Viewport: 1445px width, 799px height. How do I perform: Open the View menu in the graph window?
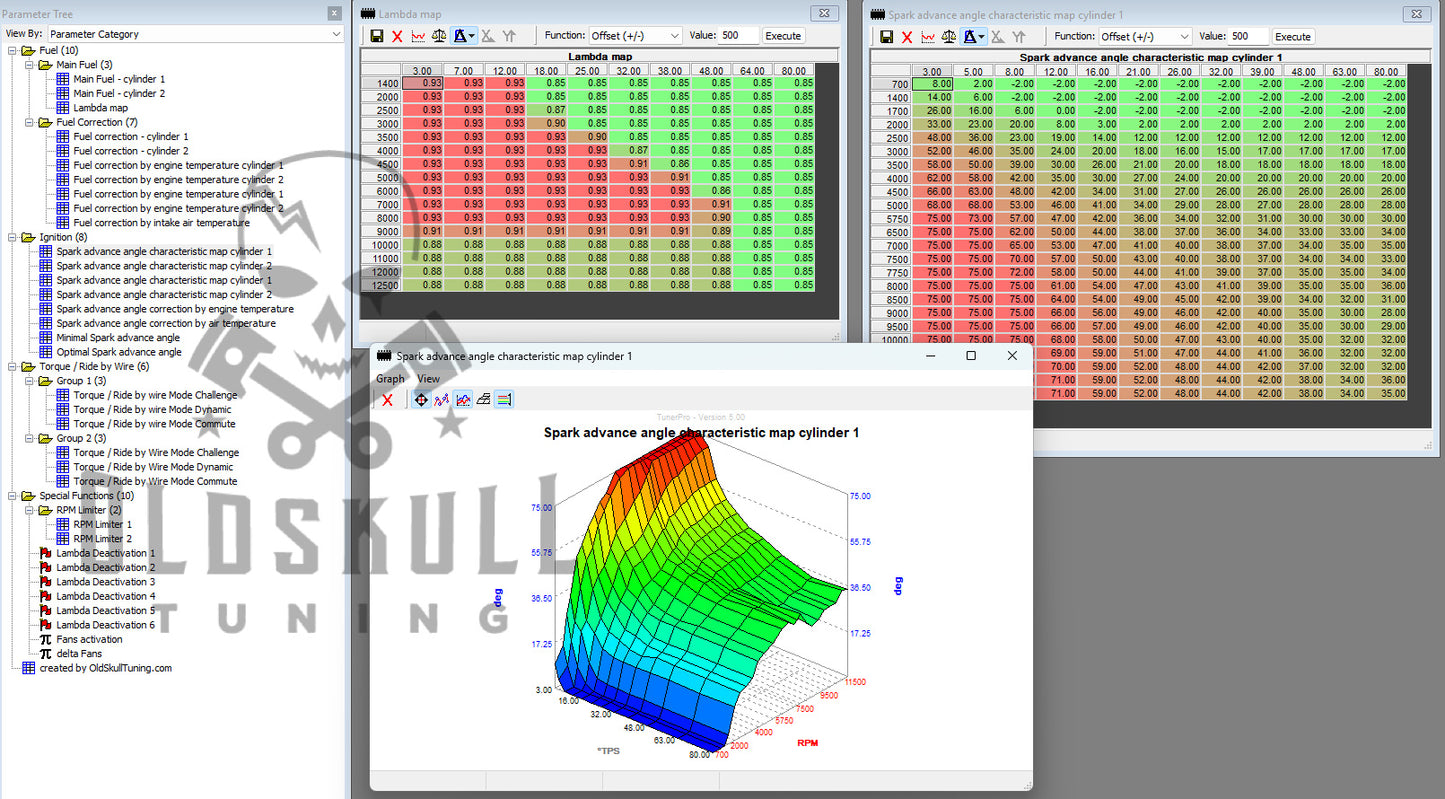point(428,379)
